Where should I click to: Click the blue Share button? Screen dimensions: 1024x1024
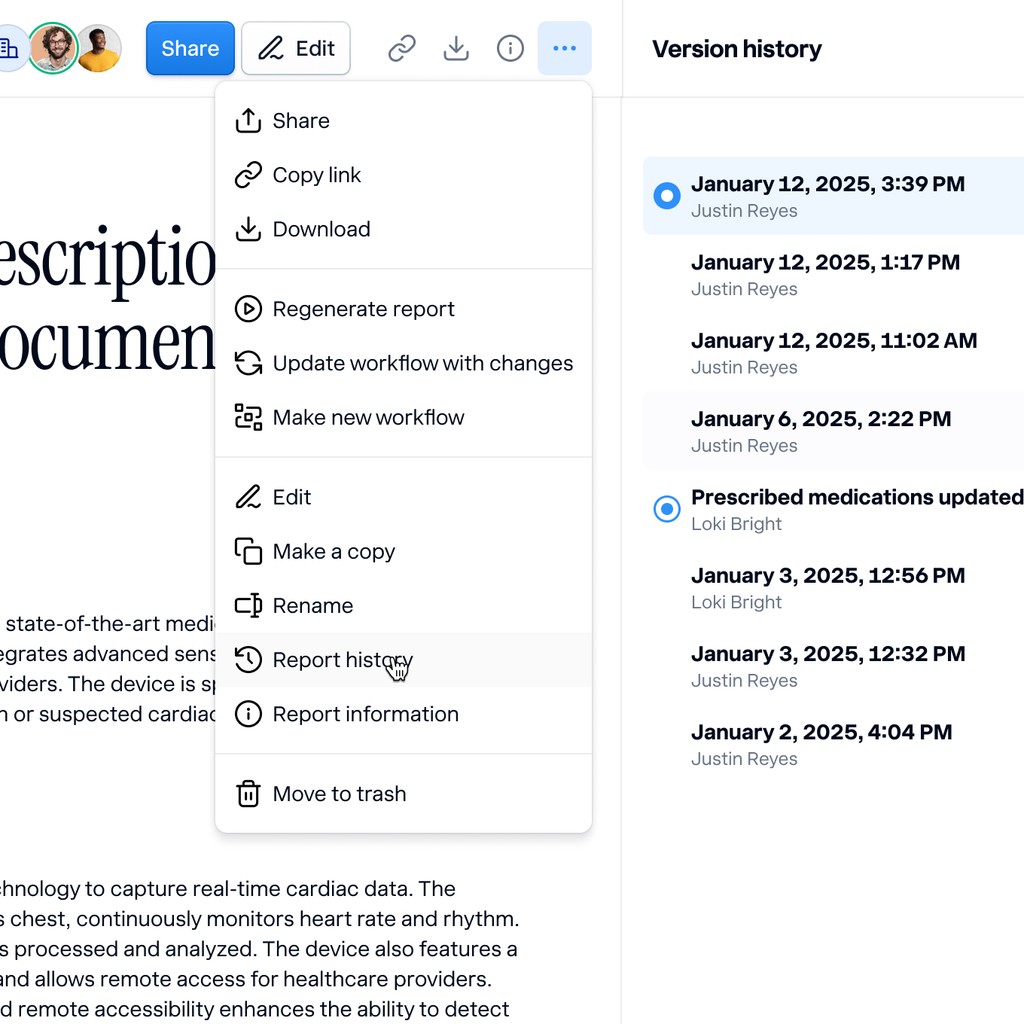click(x=190, y=48)
